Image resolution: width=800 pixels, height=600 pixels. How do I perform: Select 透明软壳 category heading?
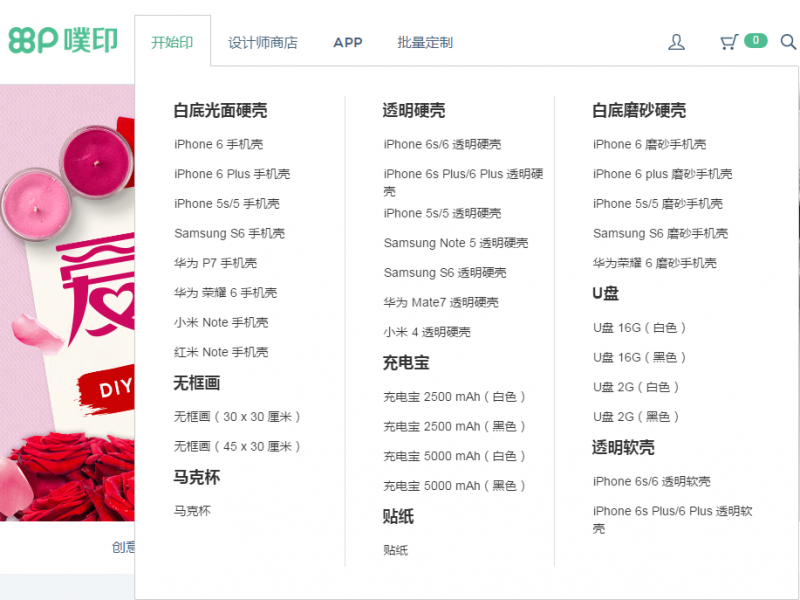pyautogui.click(x=623, y=447)
